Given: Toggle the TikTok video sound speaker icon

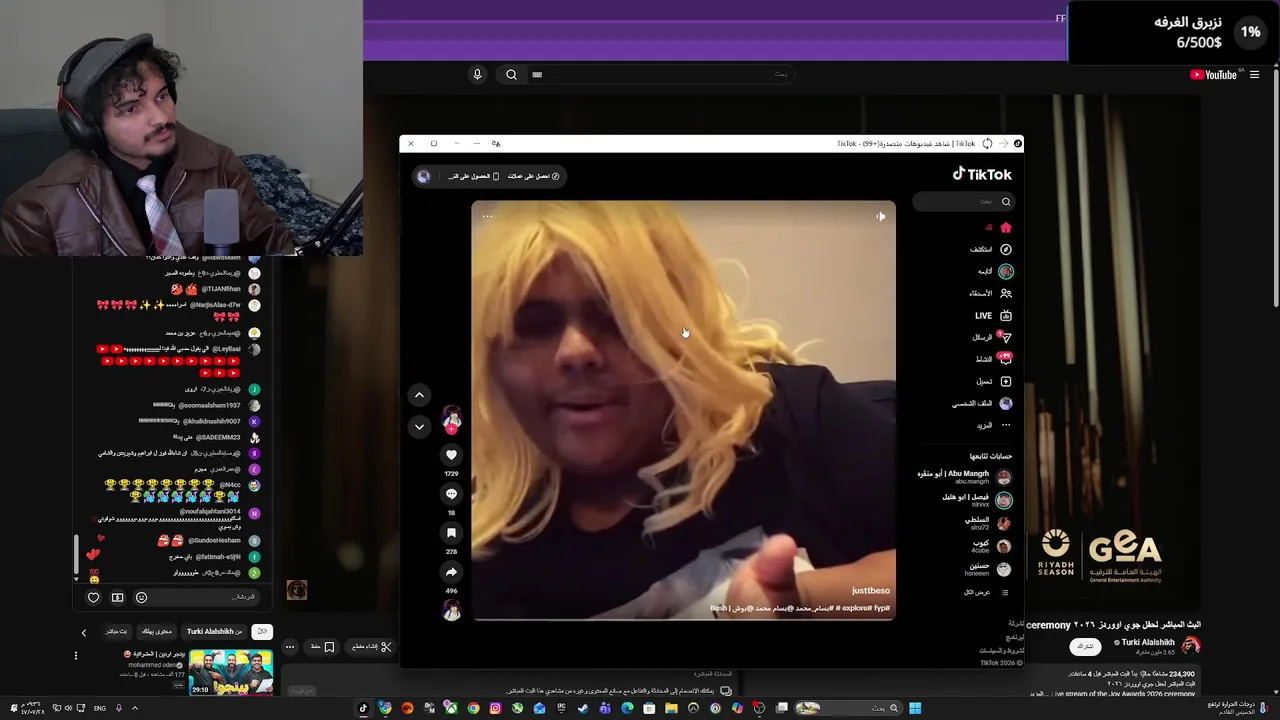Looking at the screenshot, I should (880, 216).
